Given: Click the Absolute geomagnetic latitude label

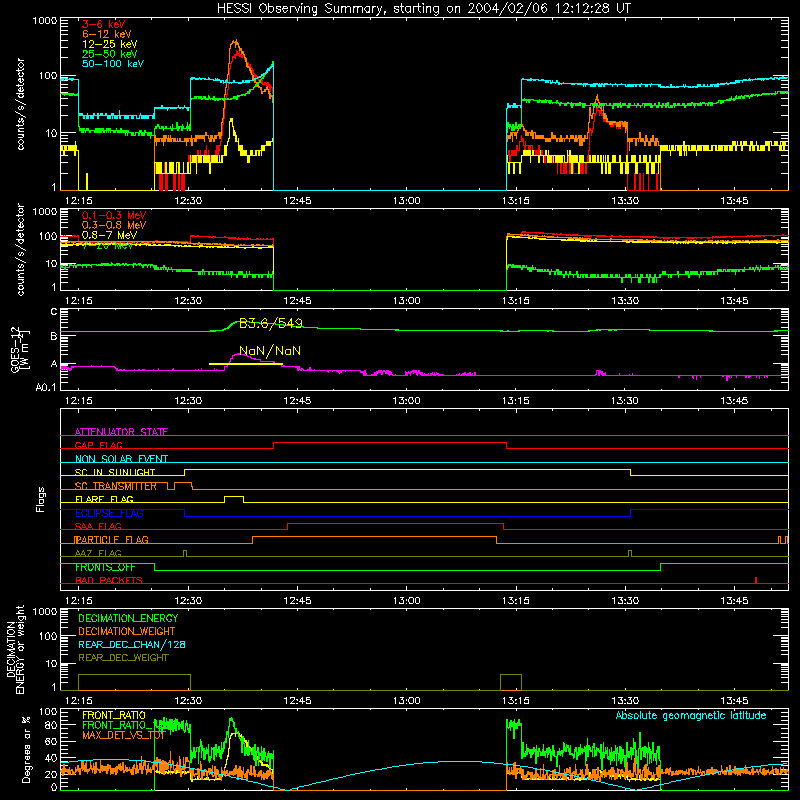Looking at the screenshot, I should pos(691,715).
